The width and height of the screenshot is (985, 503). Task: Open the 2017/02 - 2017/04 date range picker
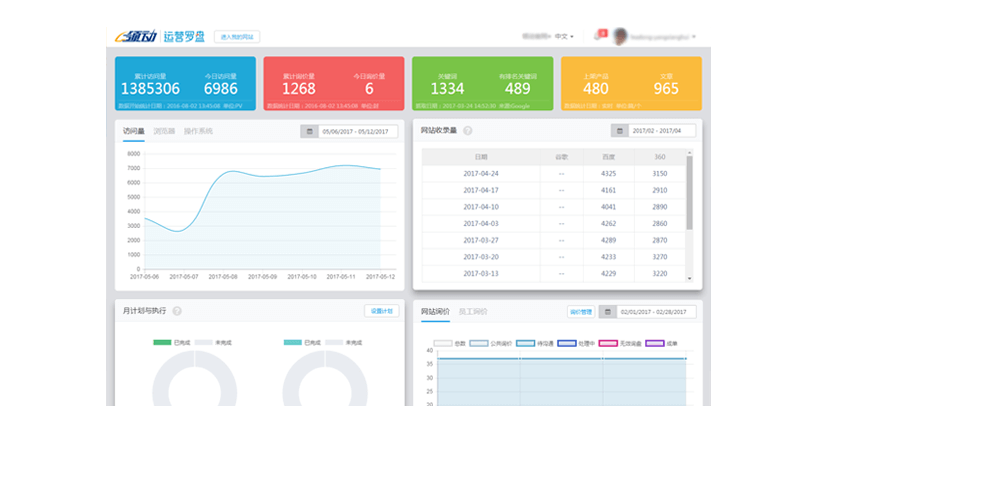[662, 131]
